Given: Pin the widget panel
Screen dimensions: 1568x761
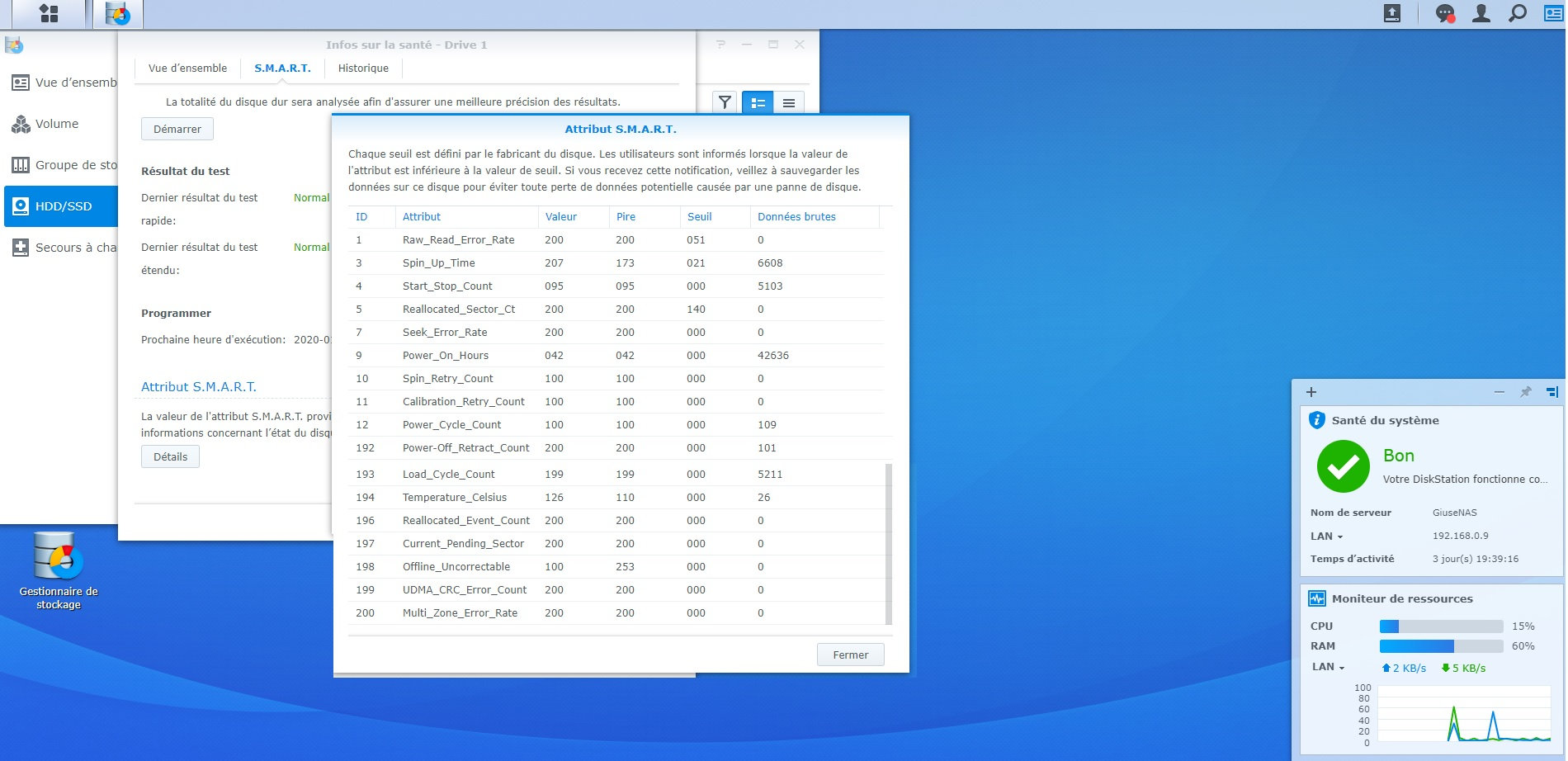Looking at the screenshot, I should 1526,392.
